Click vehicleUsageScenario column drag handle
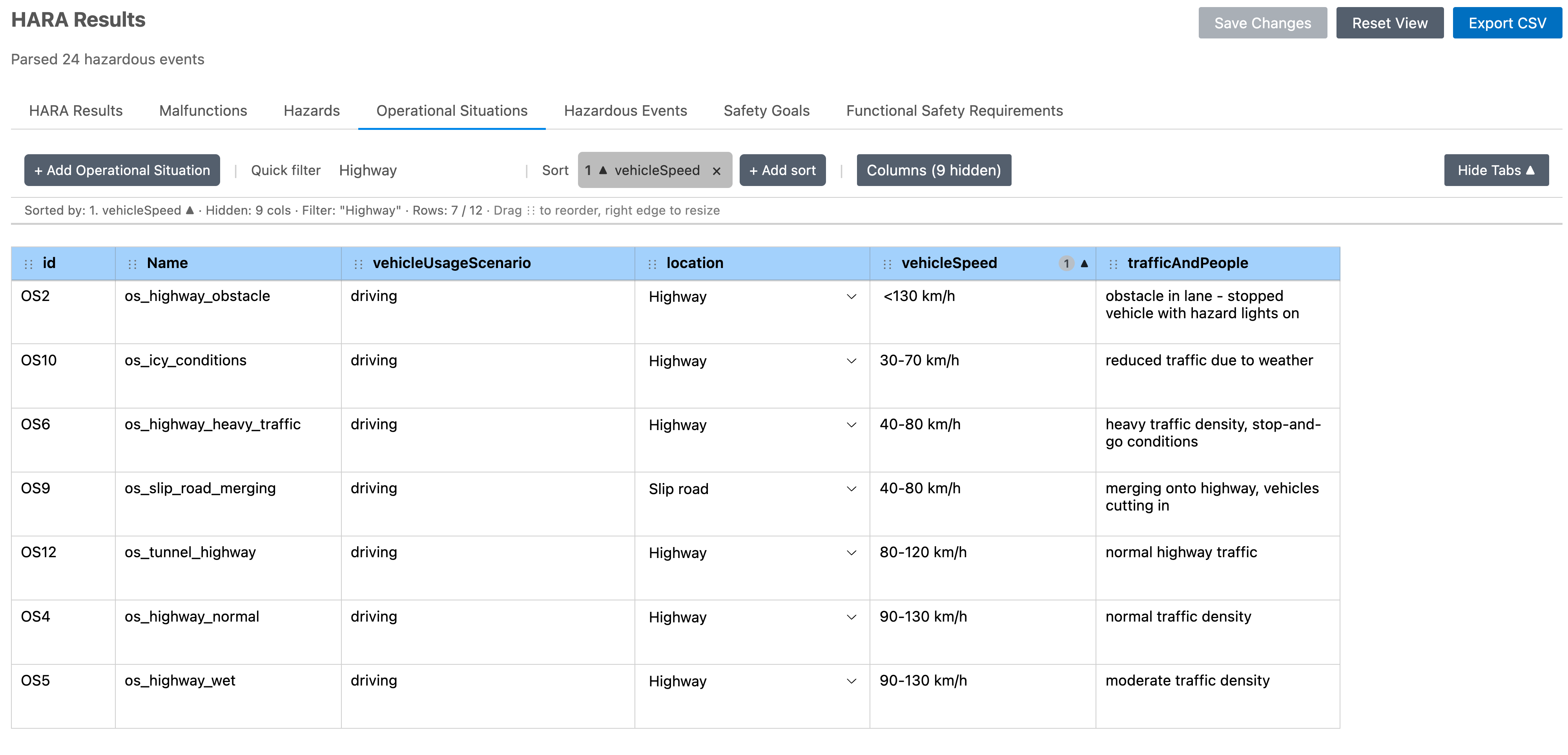Screen dimensions: 1568x755 point(358,264)
